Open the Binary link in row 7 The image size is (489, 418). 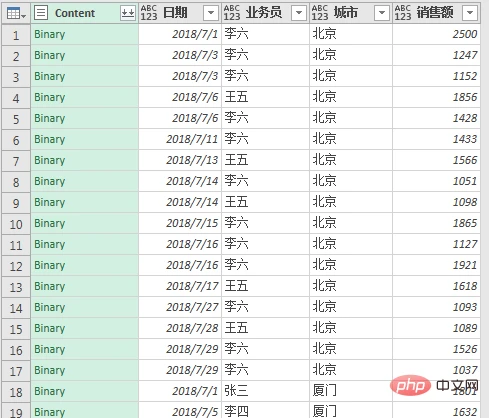tap(50, 160)
